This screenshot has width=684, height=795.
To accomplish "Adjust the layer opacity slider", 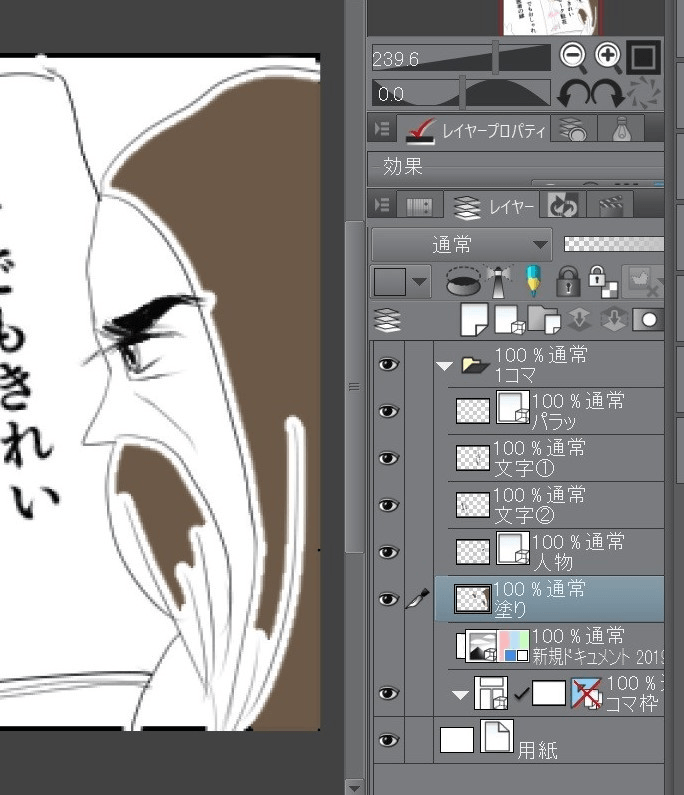I will [614, 244].
